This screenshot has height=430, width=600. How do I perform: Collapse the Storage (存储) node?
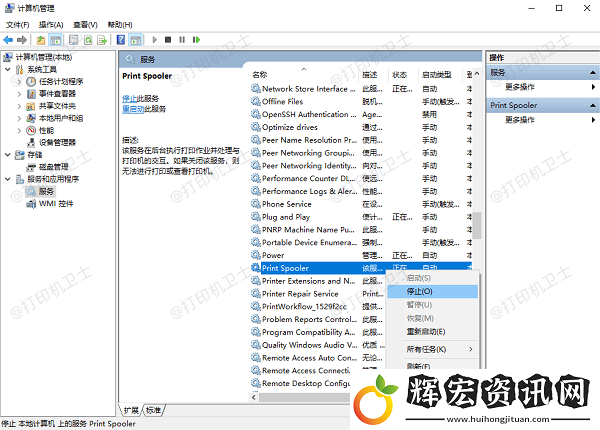pyautogui.click(x=8, y=155)
